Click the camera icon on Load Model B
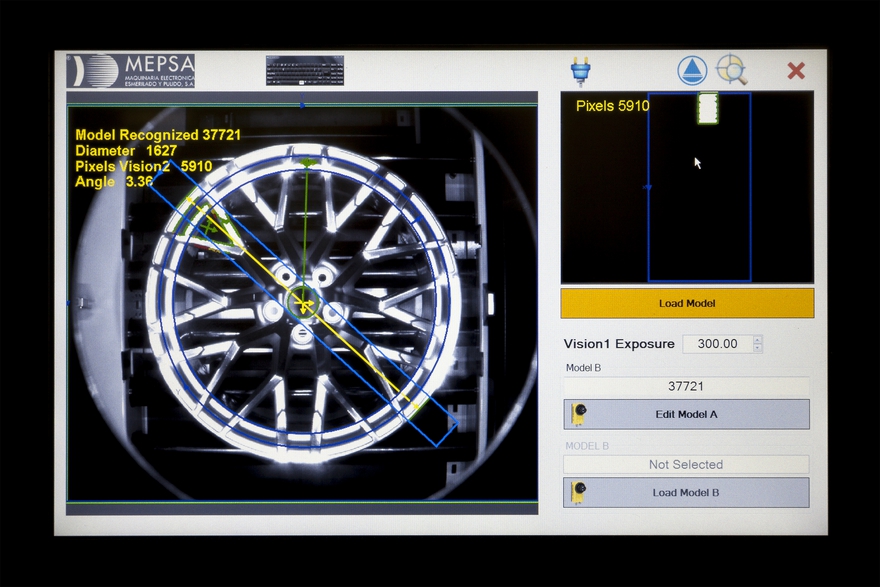The image size is (880, 587). [577, 492]
